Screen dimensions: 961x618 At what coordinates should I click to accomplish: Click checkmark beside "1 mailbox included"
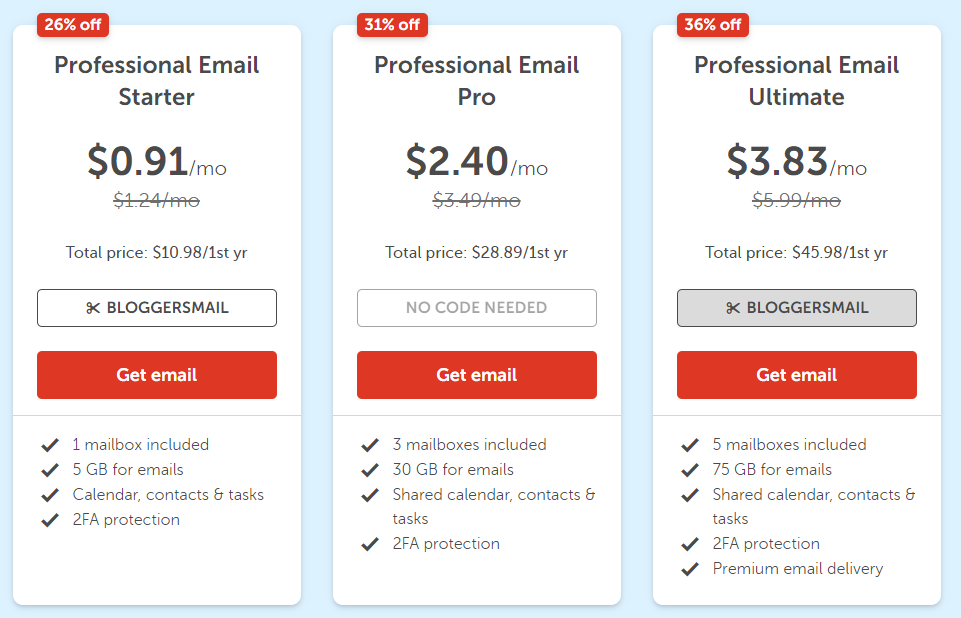point(50,444)
